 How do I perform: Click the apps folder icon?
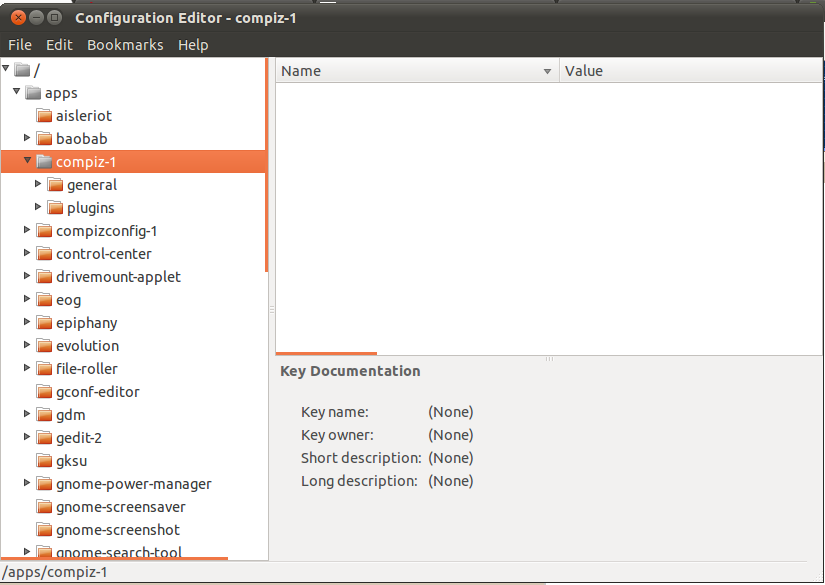pyautogui.click(x=33, y=93)
